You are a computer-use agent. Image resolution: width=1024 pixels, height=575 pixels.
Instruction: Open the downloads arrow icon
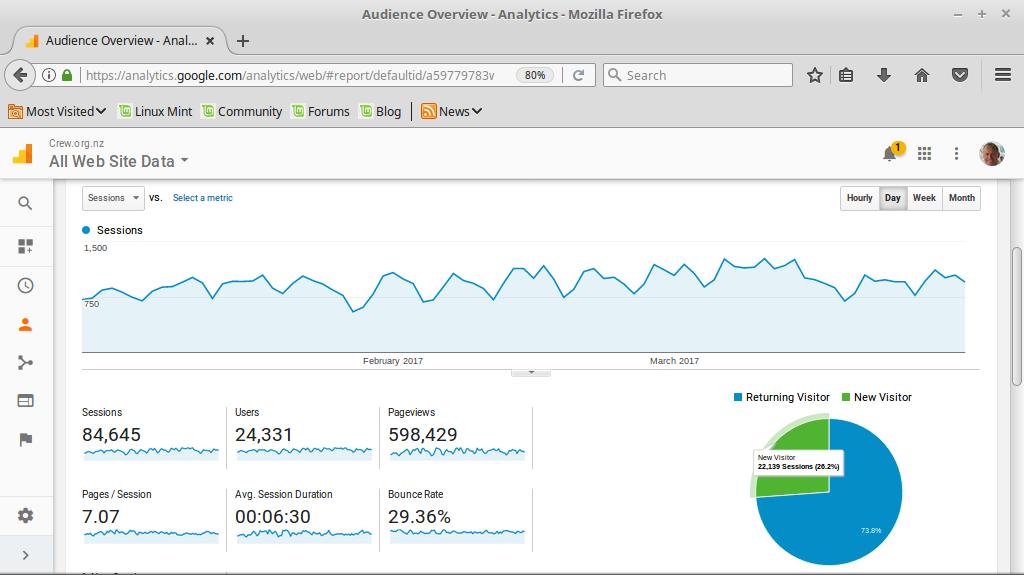[x=884, y=75]
